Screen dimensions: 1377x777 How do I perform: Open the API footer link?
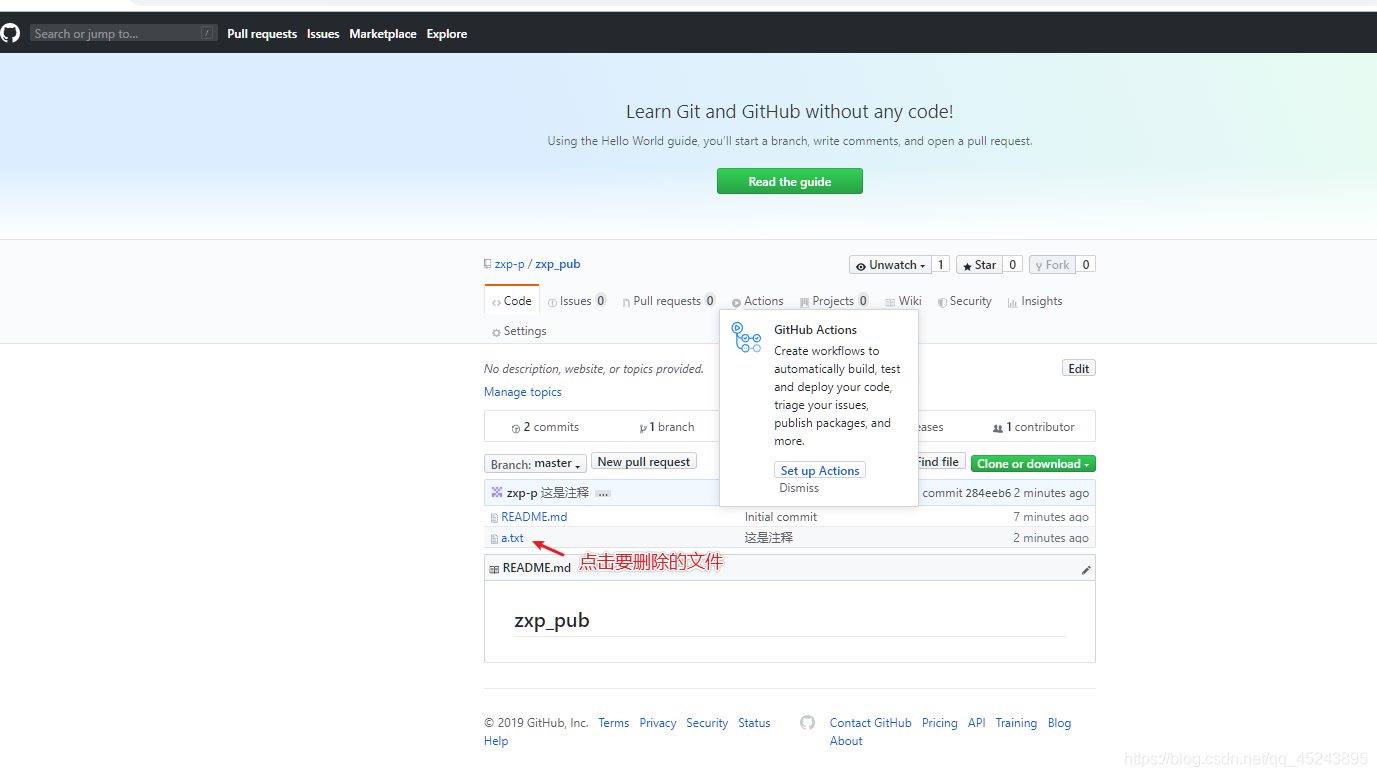(977, 723)
